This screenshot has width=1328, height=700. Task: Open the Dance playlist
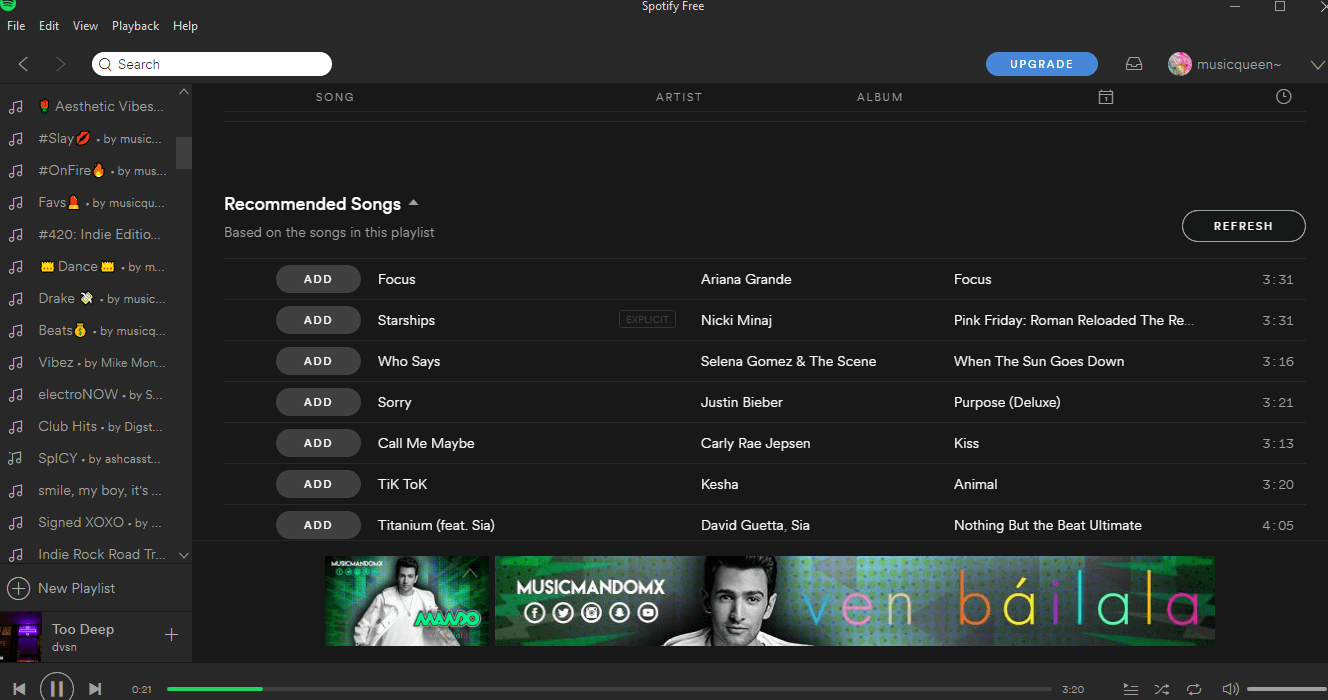coord(101,267)
